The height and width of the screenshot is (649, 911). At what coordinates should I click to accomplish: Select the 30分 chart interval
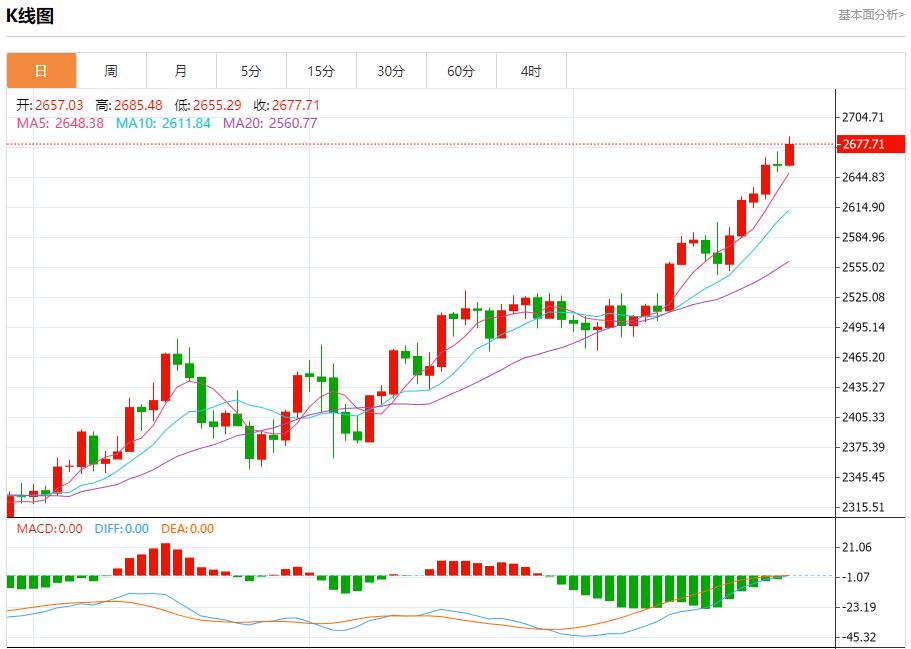391,71
